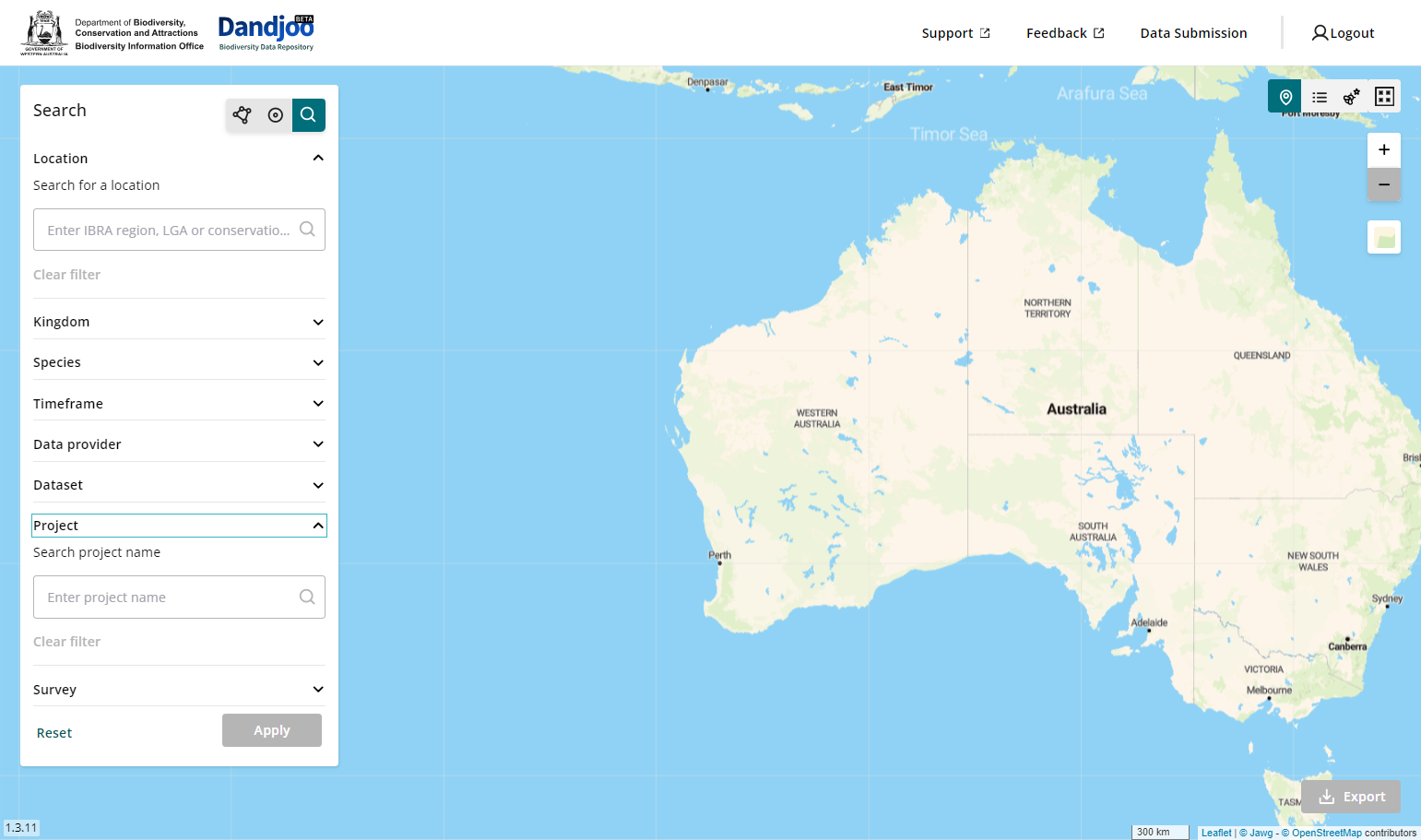Open the Support link

tap(955, 33)
